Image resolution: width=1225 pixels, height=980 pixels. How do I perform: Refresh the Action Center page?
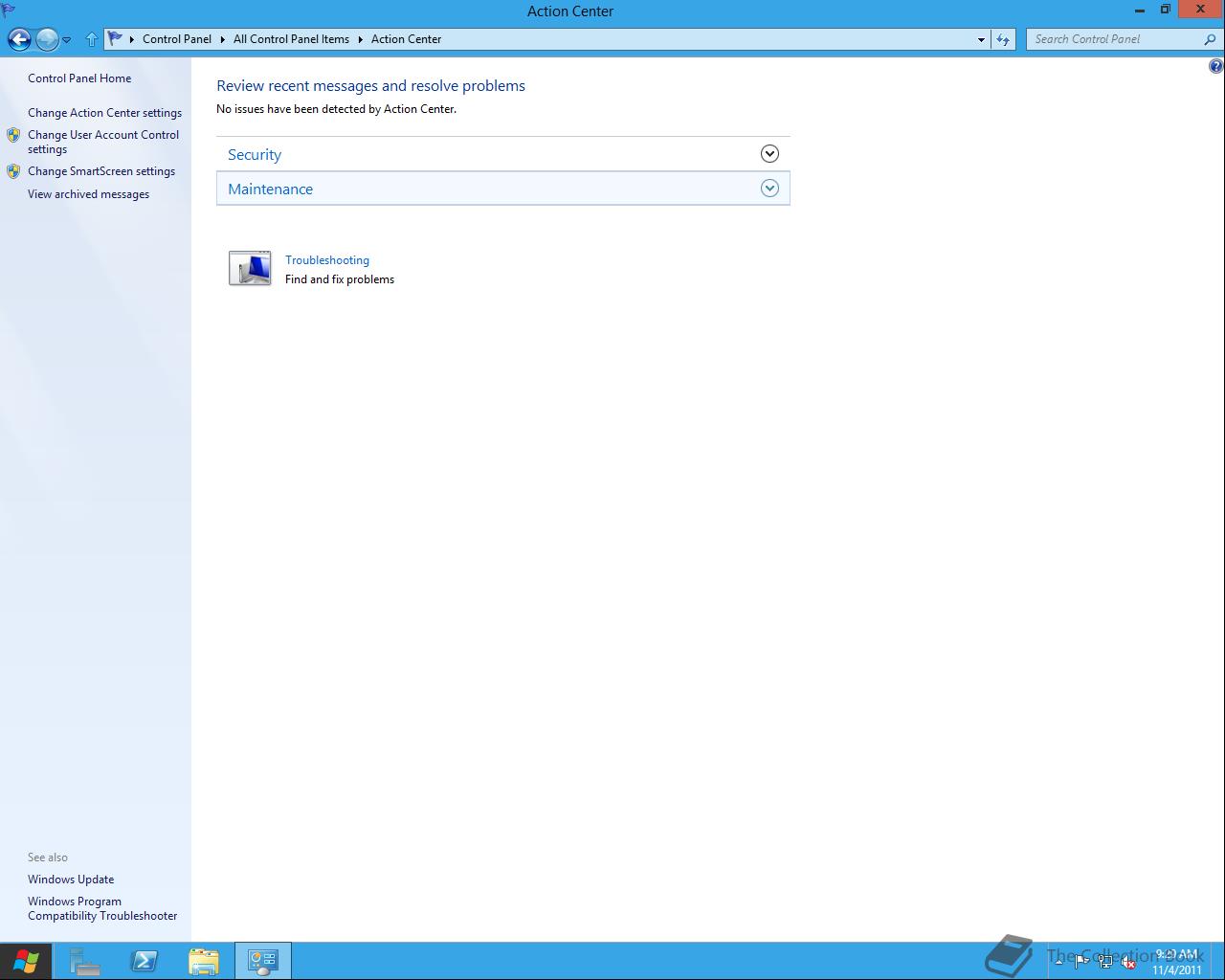pos(1002,39)
